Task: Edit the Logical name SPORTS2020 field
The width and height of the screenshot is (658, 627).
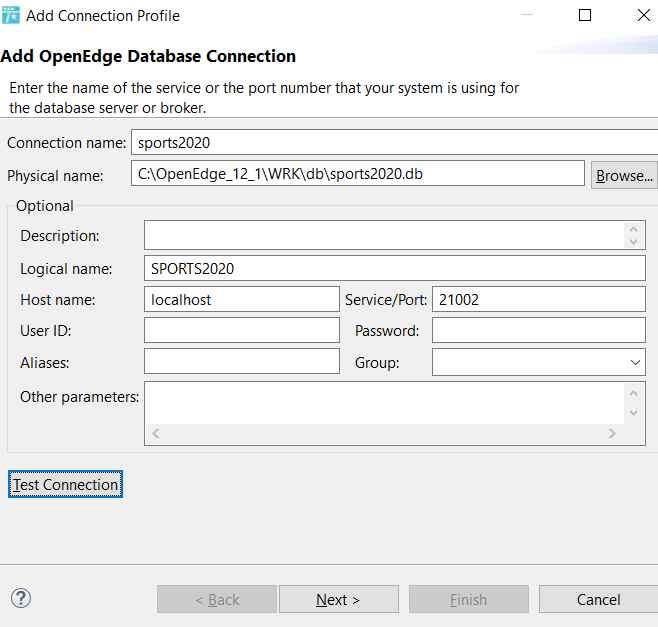Action: tap(394, 268)
